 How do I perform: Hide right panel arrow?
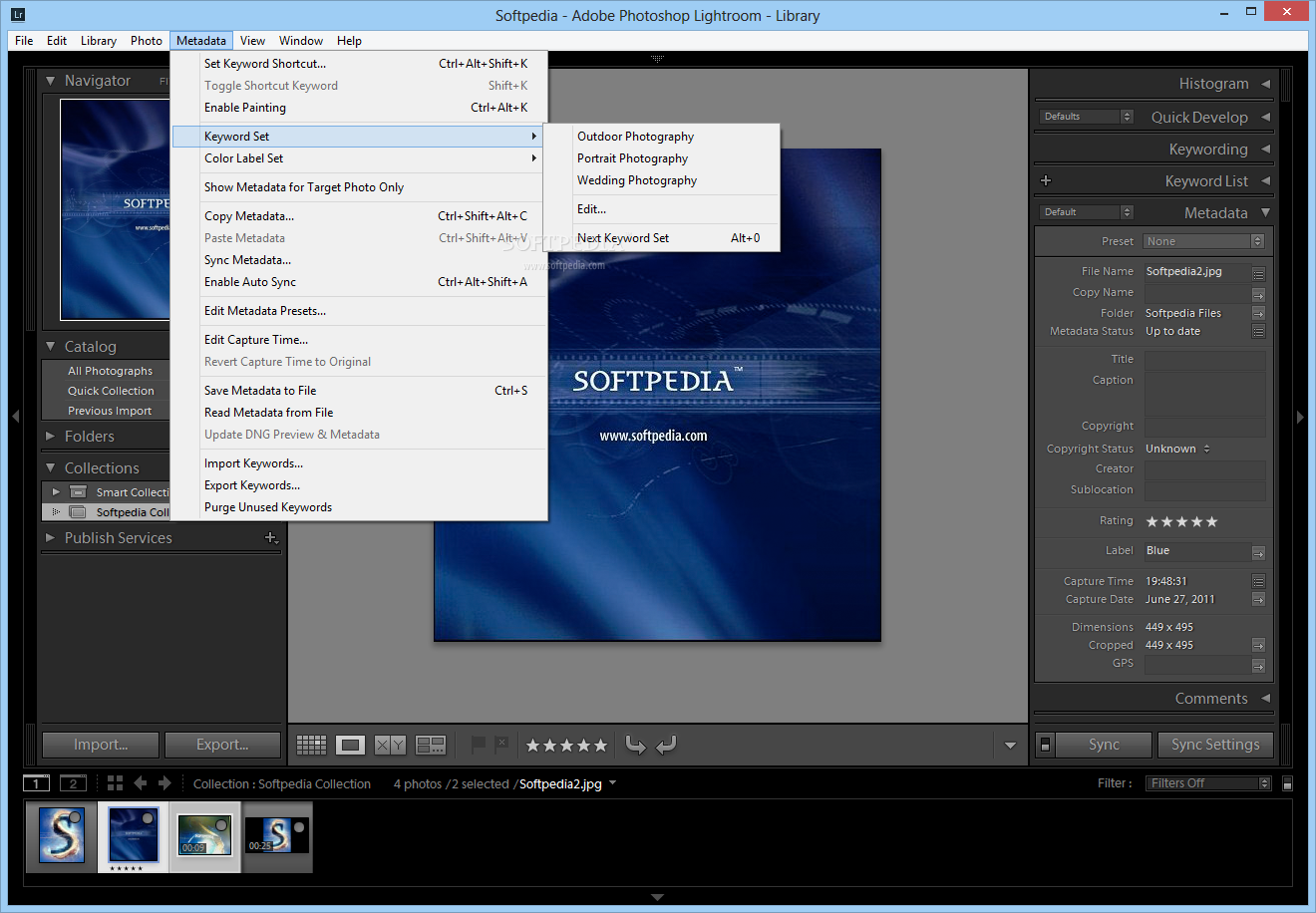[x=1300, y=417]
